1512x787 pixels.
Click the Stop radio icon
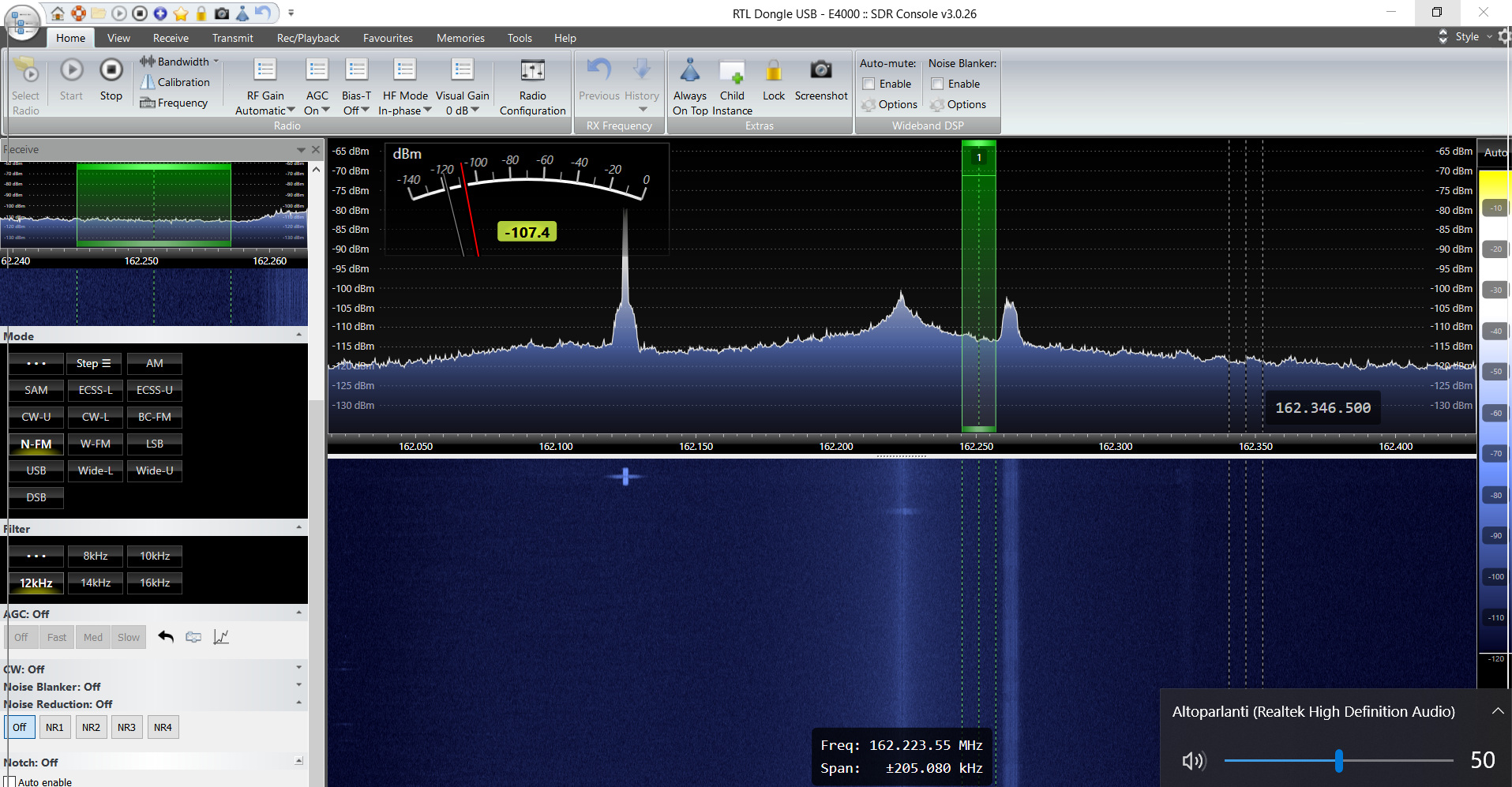coord(111,71)
